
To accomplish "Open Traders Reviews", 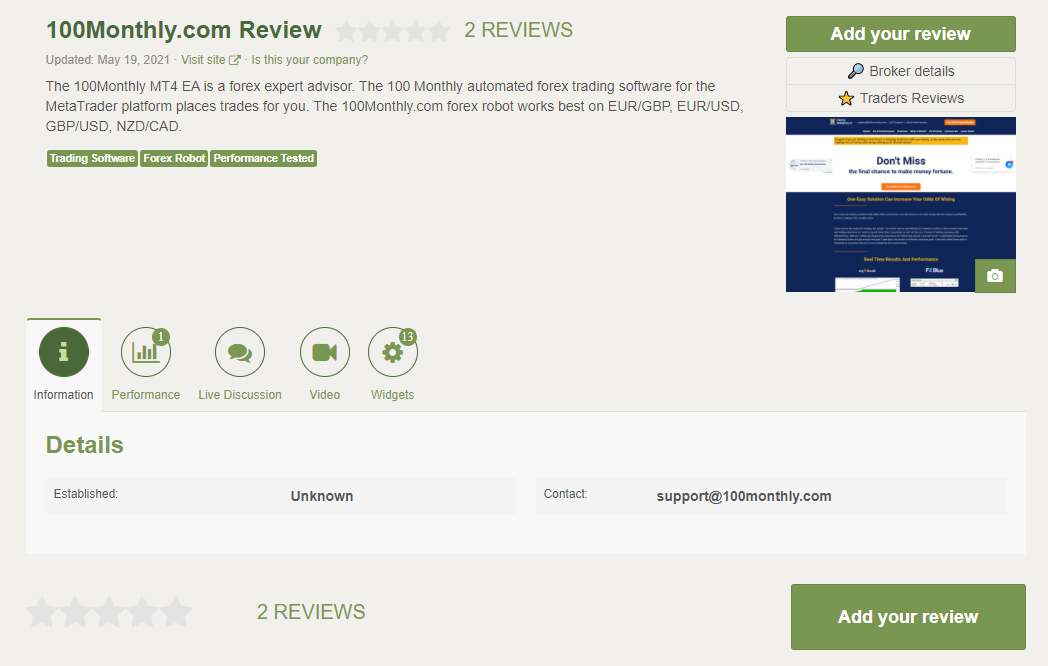I will coord(900,98).
